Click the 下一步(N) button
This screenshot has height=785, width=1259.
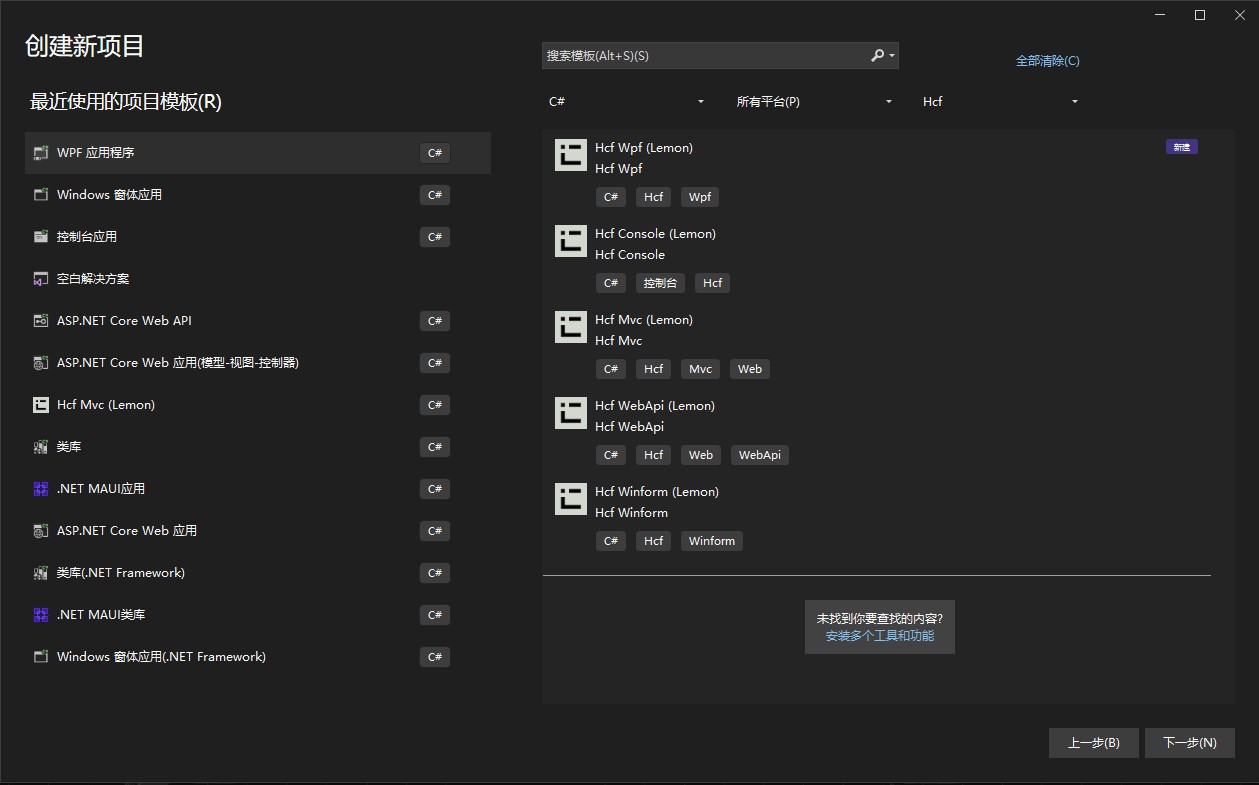click(1189, 743)
